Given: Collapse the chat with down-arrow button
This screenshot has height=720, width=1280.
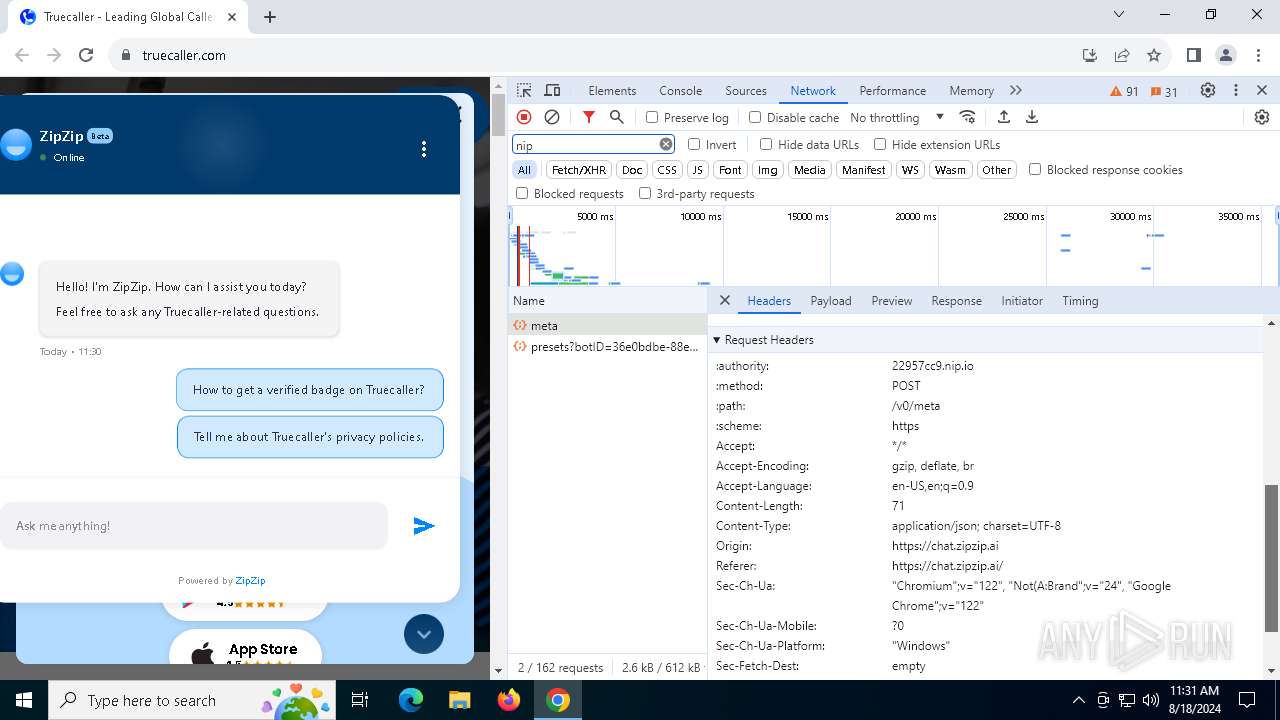Looking at the screenshot, I should point(424,634).
